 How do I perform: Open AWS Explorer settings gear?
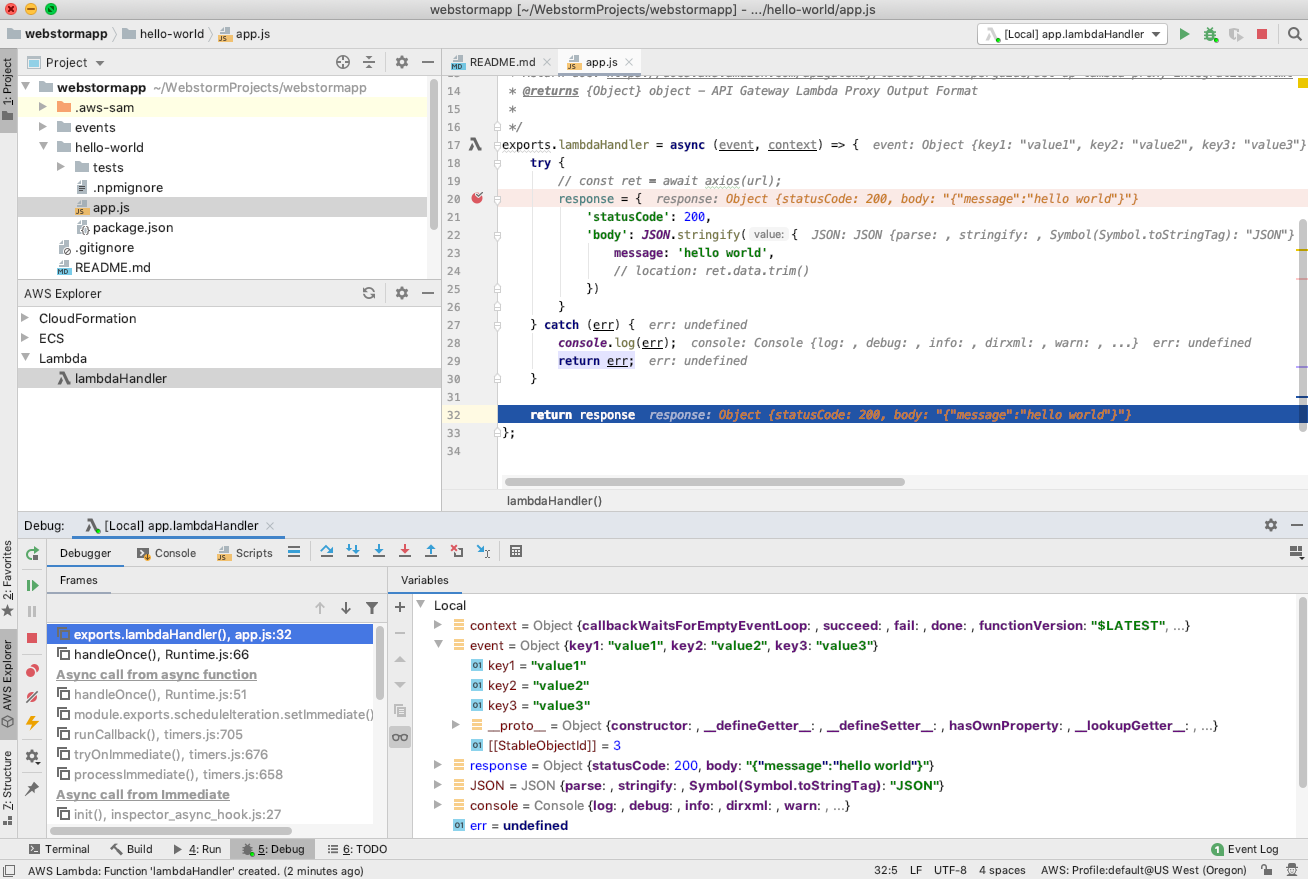pyautogui.click(x=402, y=293)
